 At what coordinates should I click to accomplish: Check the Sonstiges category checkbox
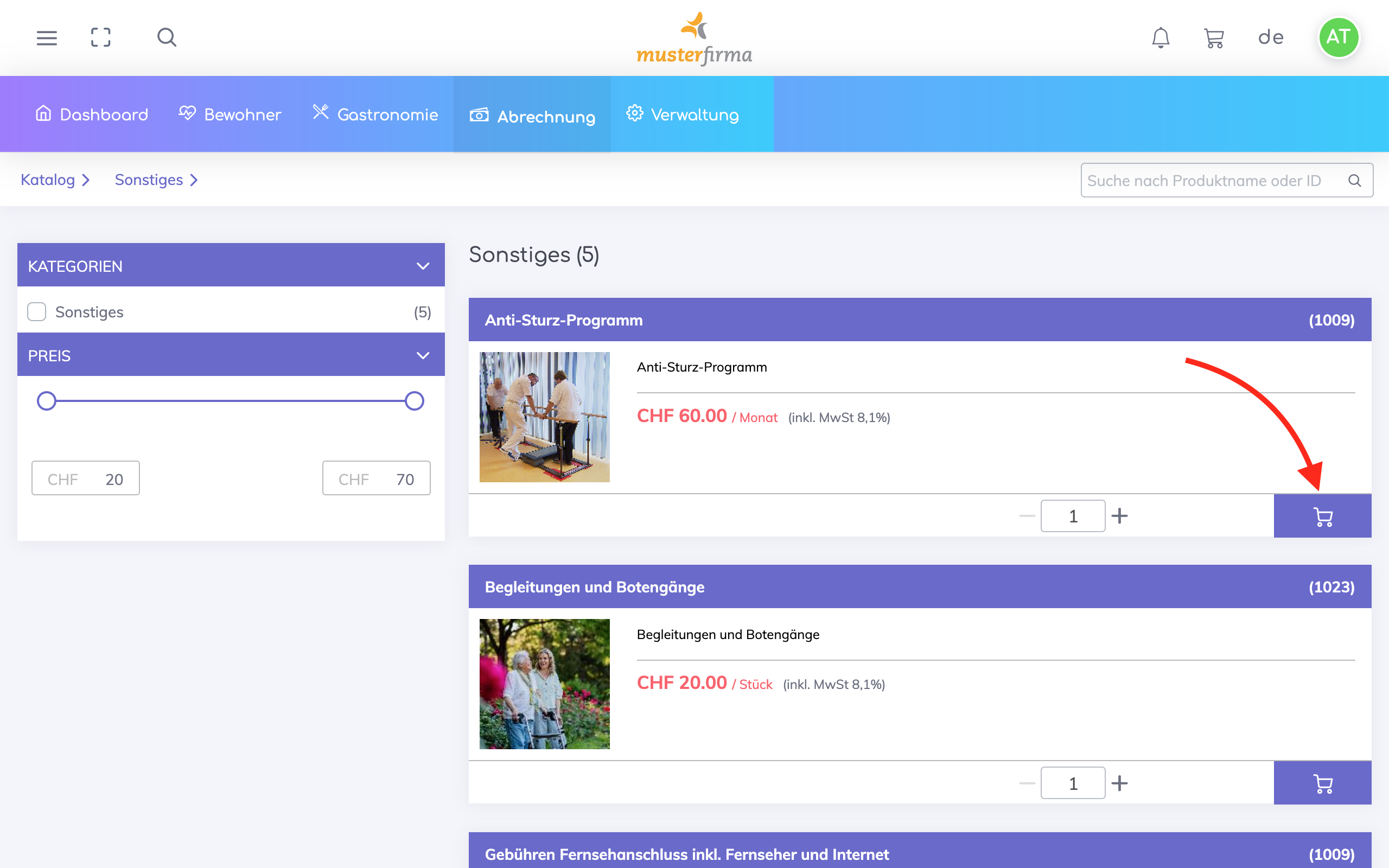pos(37,312)
